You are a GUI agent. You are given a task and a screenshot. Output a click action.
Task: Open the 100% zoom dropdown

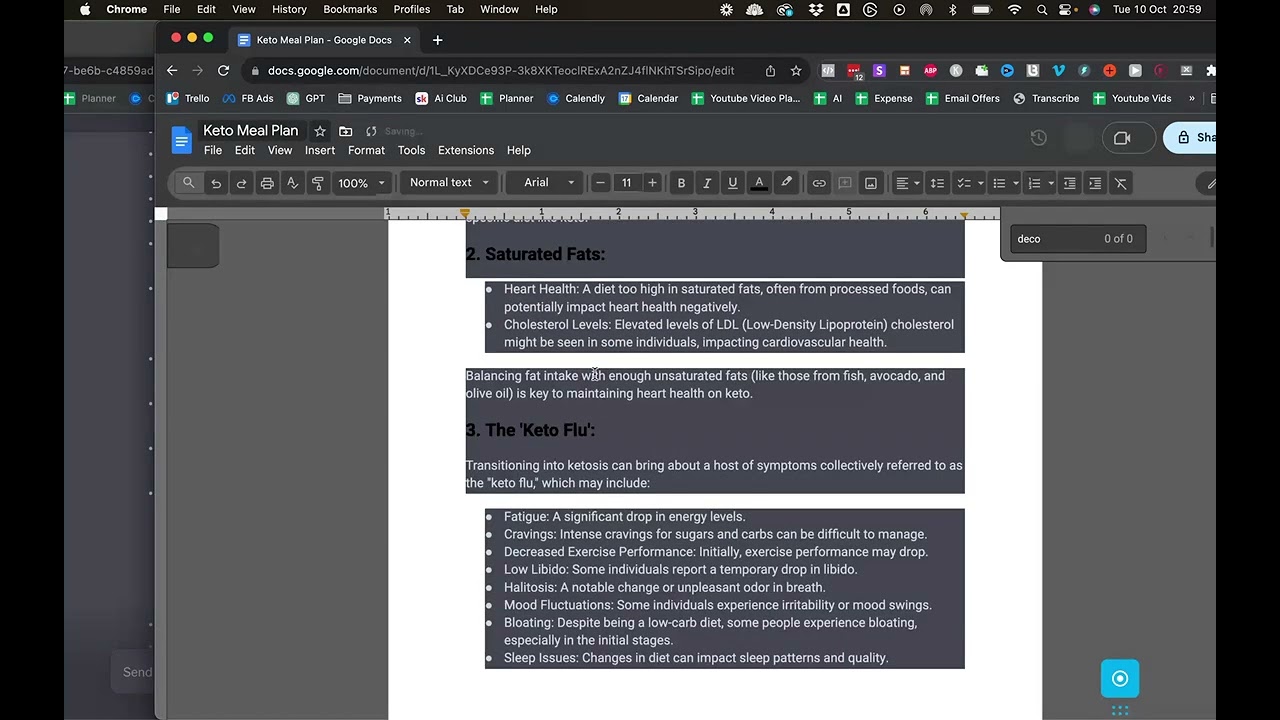361,183
